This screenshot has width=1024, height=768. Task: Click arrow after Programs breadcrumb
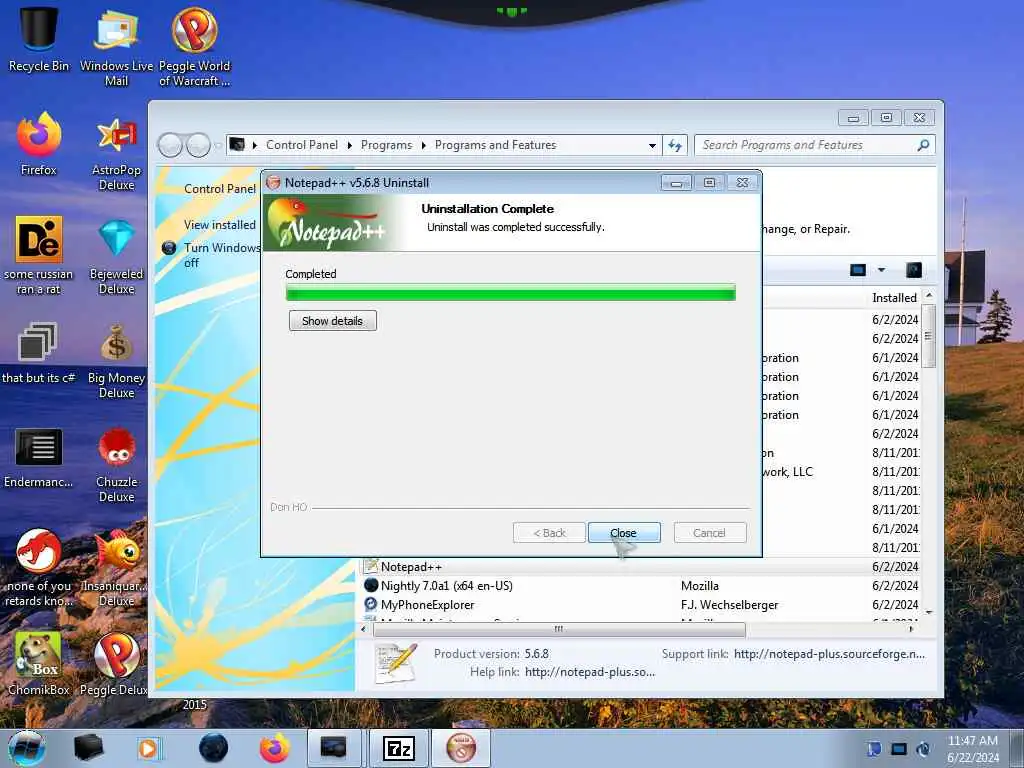click(x=423, y=145)
